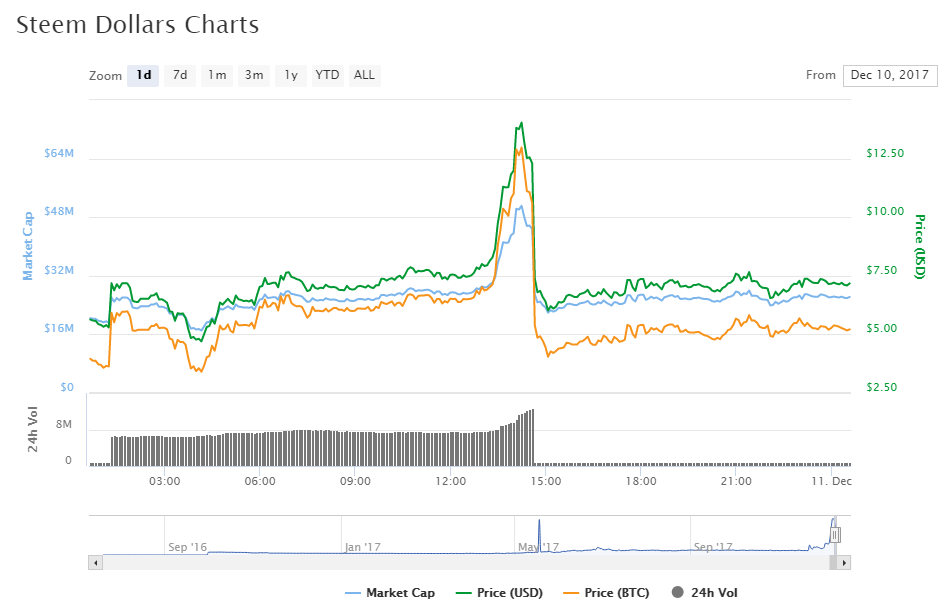Click the Sep '17 navigator label

(713, 547)
